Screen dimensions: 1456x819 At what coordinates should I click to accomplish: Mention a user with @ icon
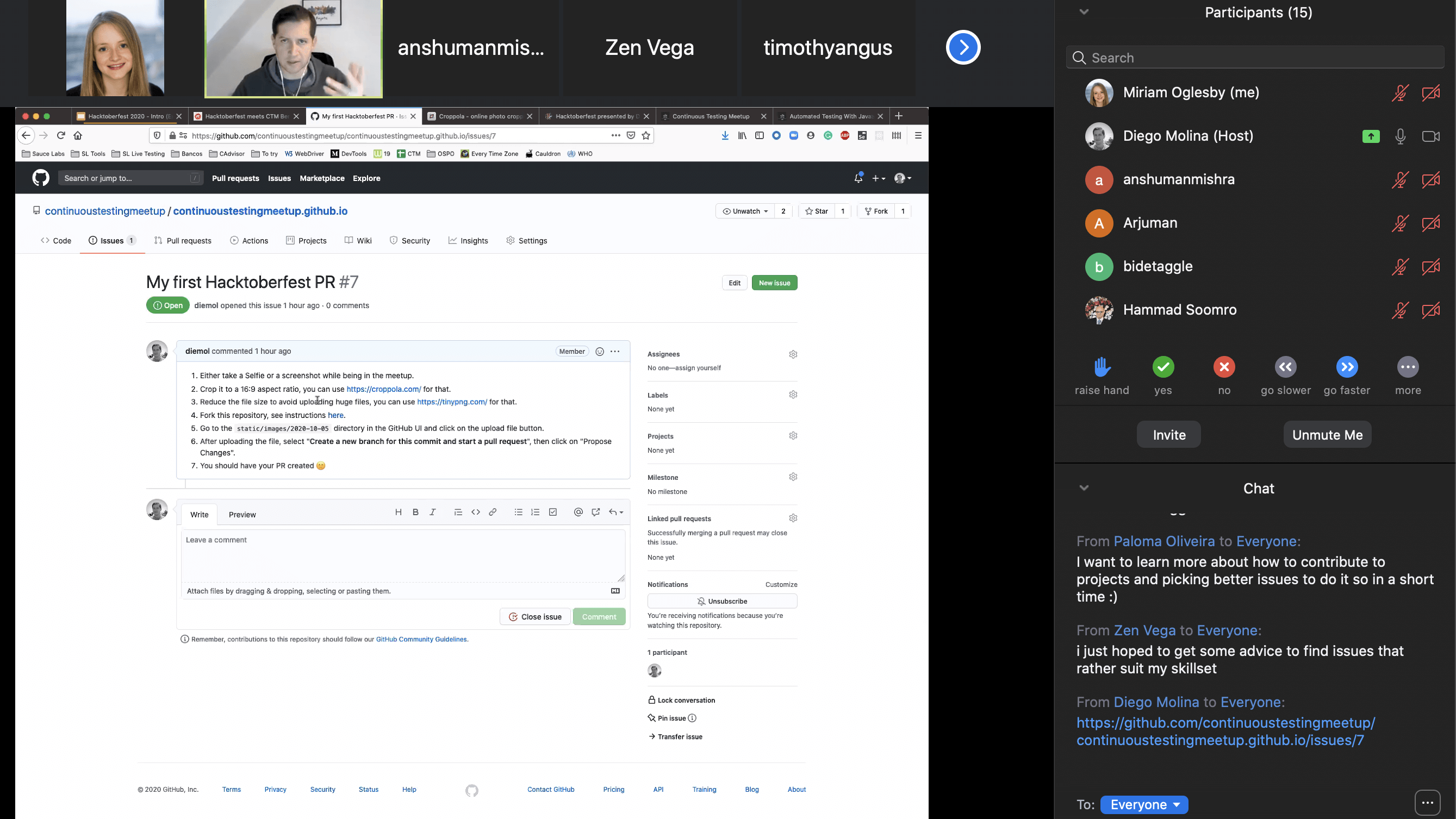(x=577, y=512)
